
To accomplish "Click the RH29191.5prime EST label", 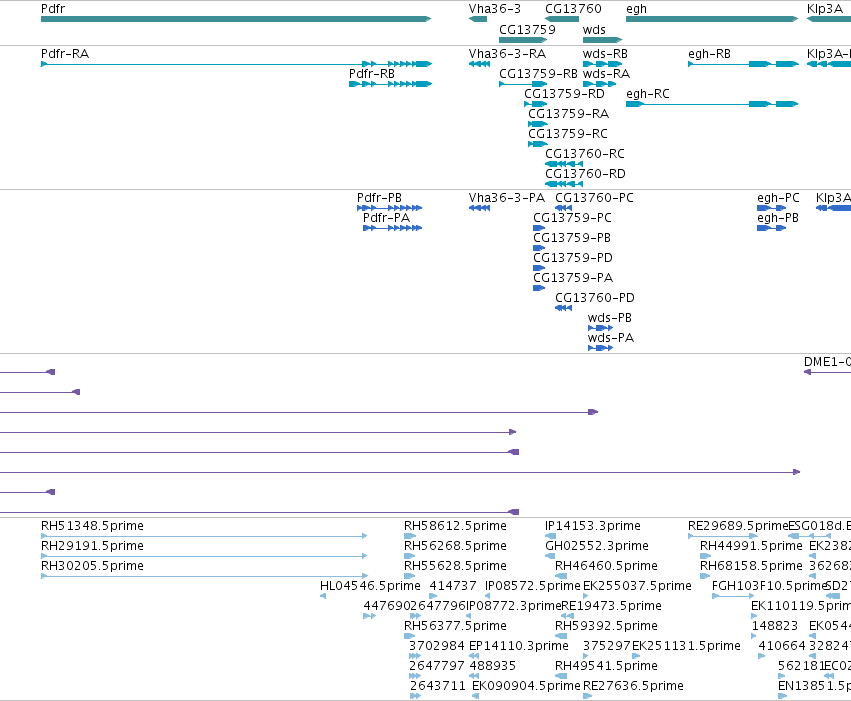I will pos(92,546).
